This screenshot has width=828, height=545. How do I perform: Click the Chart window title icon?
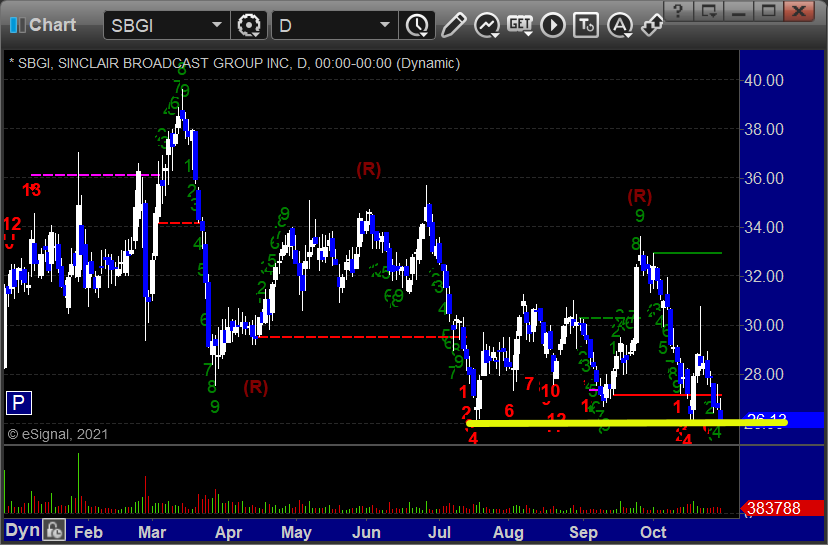[x=17, y=25]
